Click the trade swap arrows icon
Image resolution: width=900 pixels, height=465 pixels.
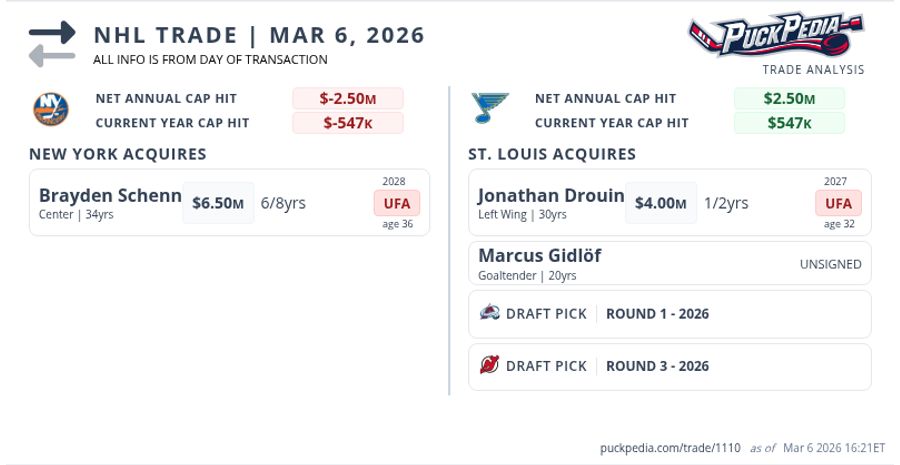(52, 44)
